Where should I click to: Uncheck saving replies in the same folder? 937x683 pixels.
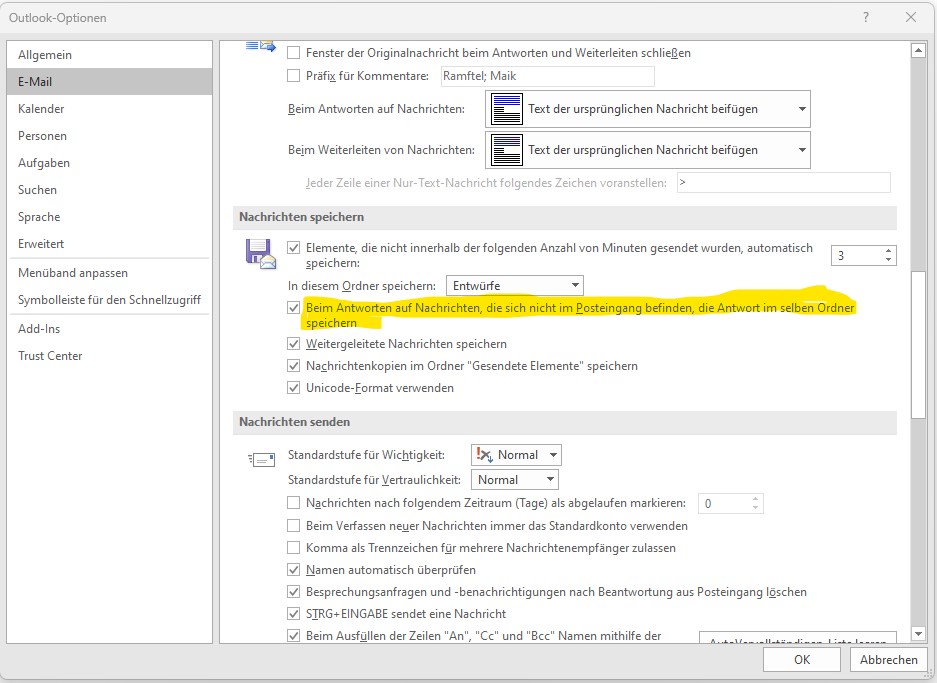coord(293,308)
